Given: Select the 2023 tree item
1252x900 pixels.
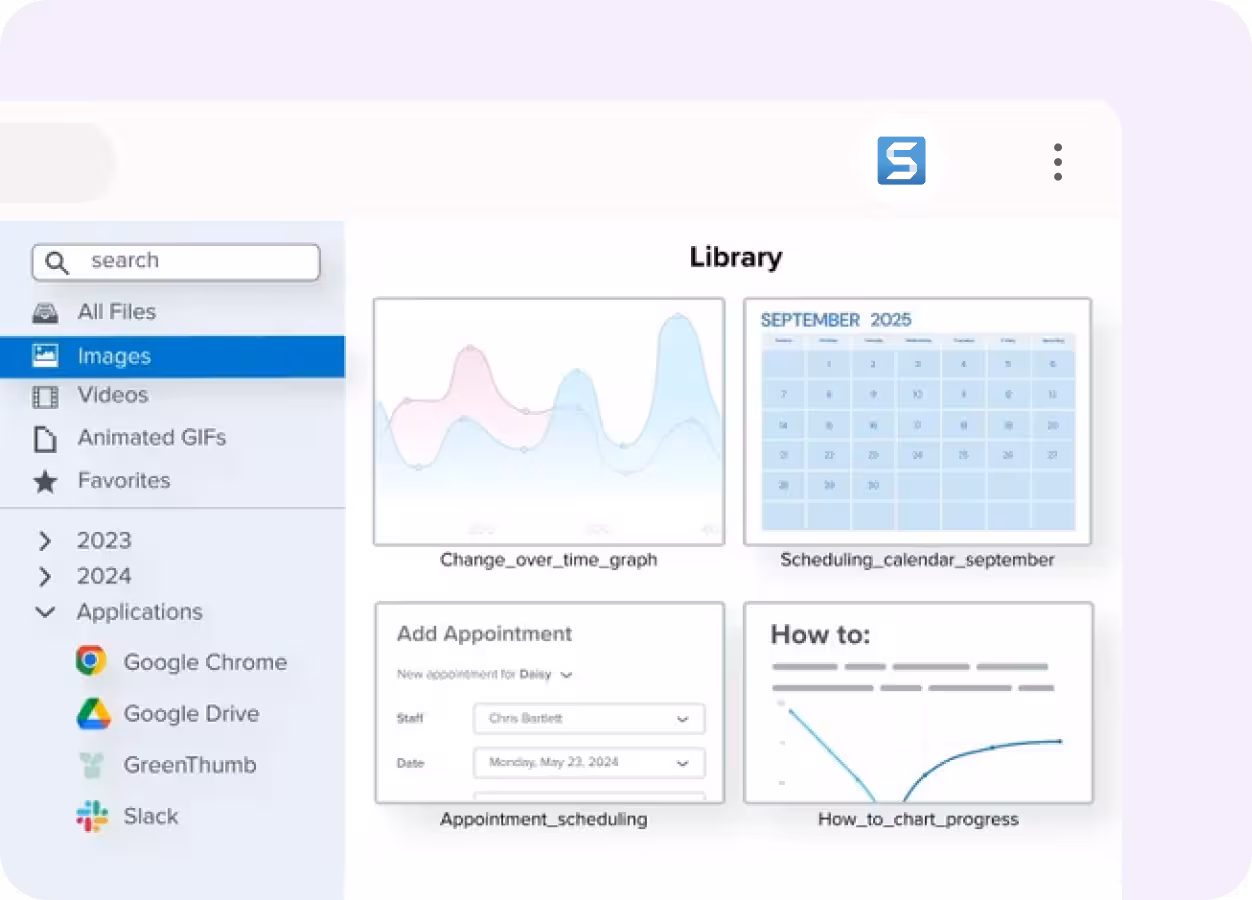Looking at the screenshot, I should pyautogui.click(x=104, y=541).
